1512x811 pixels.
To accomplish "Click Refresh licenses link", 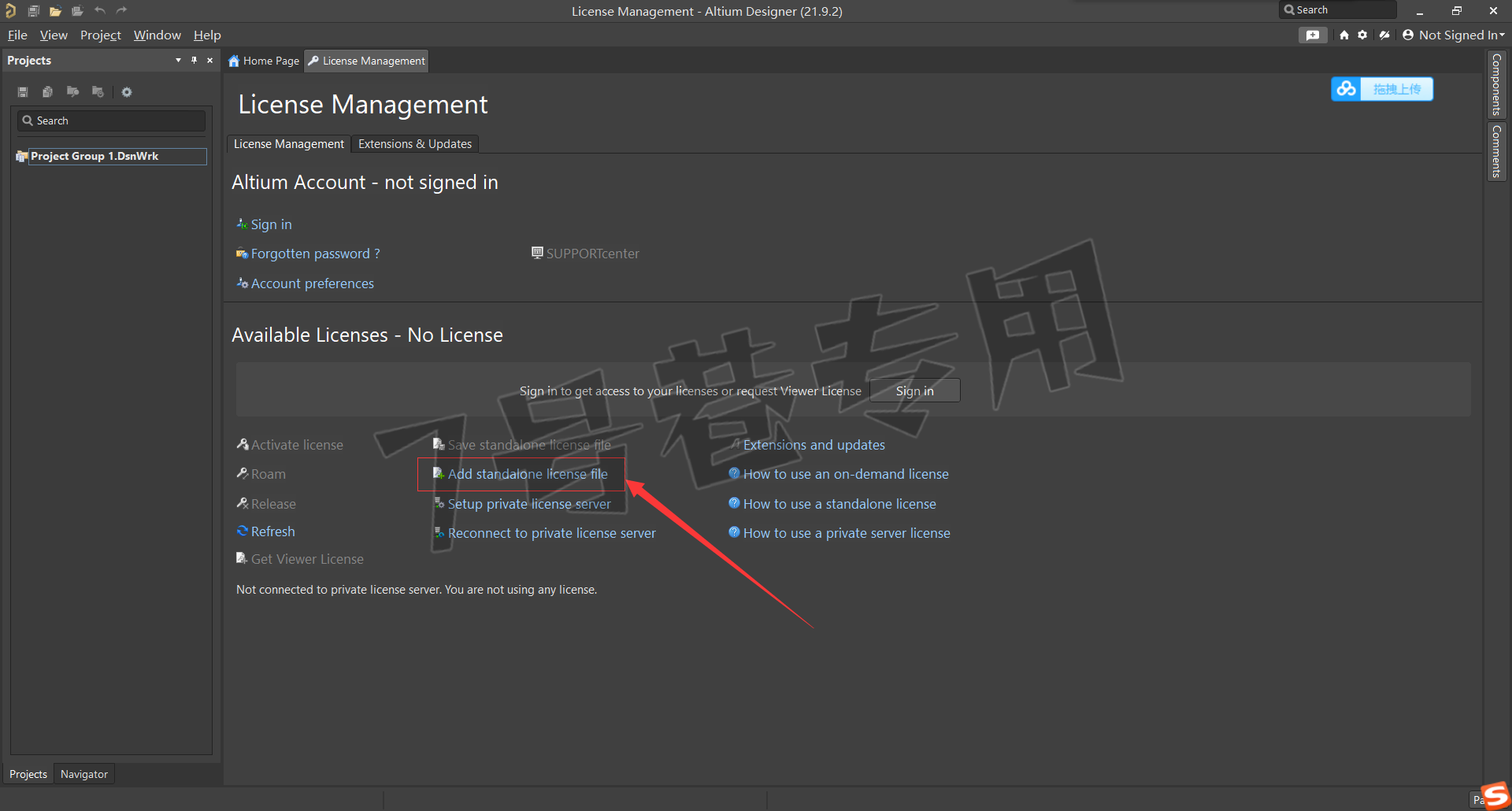I will [272, 531].
